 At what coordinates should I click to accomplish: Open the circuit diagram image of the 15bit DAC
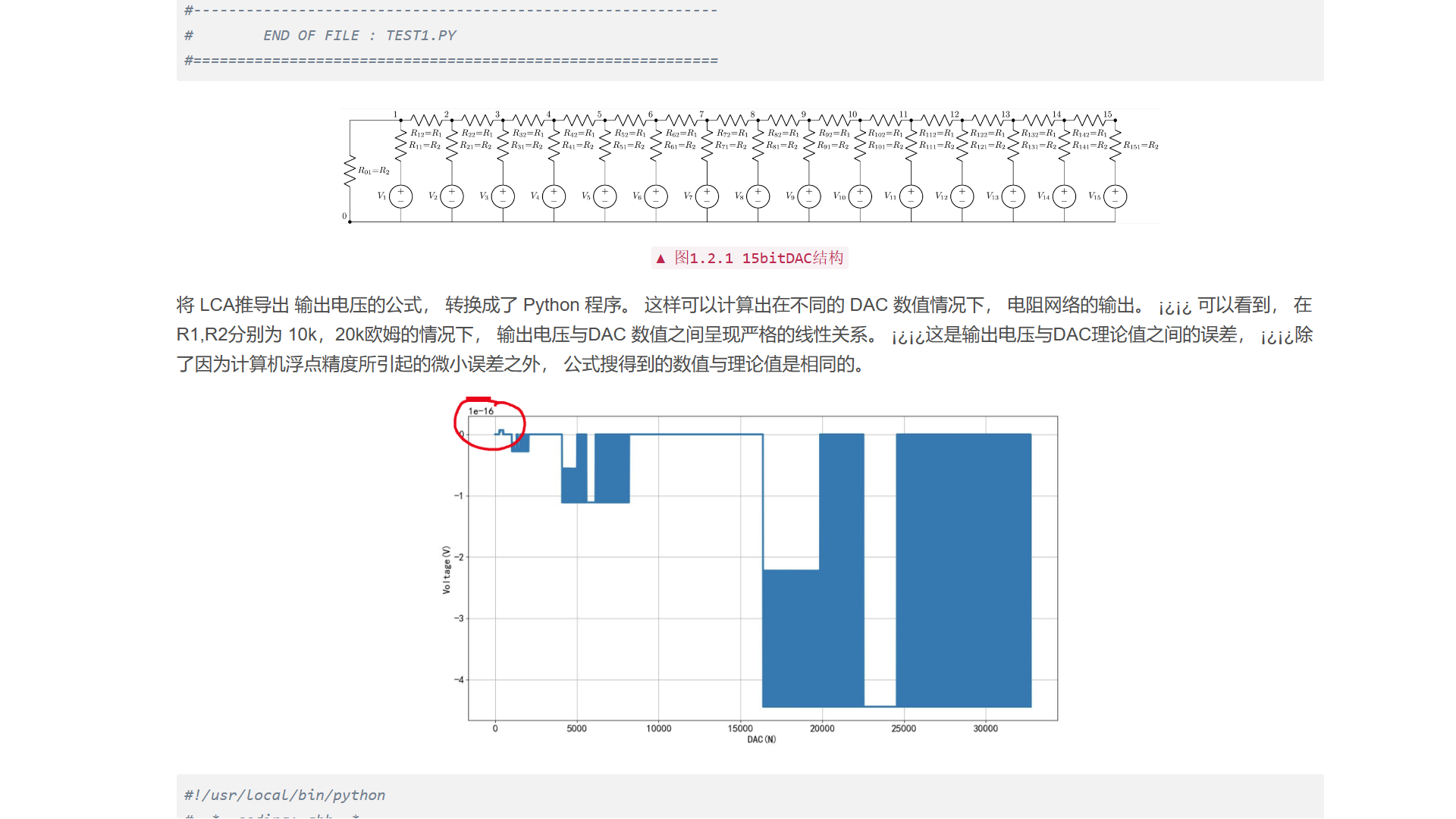(751, 167)
